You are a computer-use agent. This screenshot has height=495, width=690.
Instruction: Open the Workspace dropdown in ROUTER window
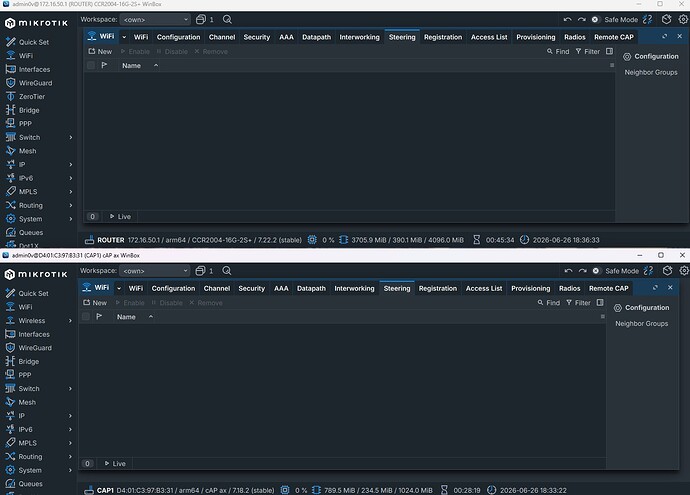(155, 19)
